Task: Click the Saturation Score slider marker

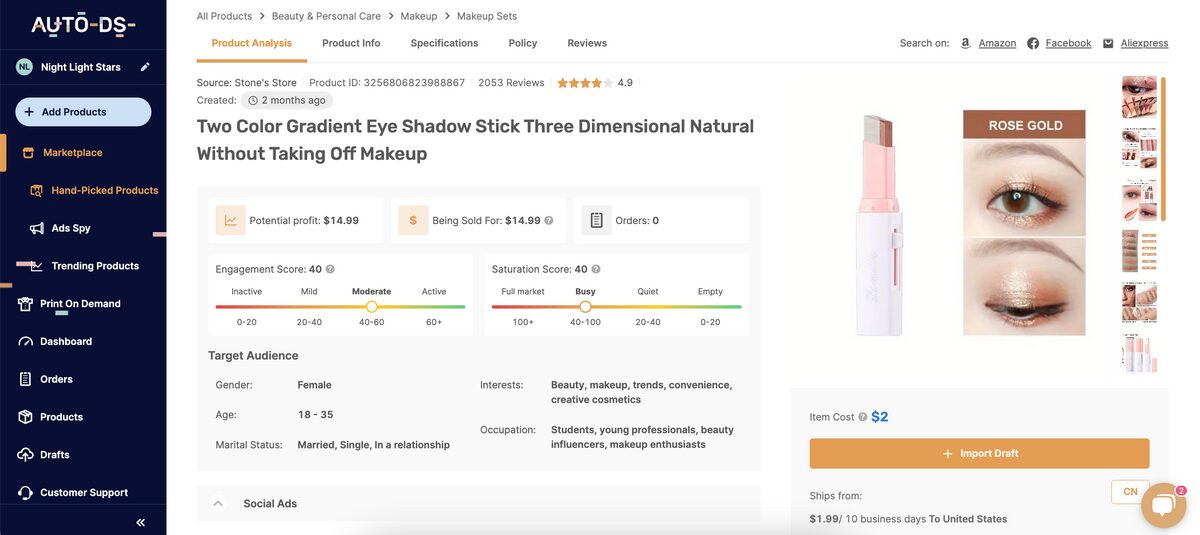Action: click(x=585, y=307)
